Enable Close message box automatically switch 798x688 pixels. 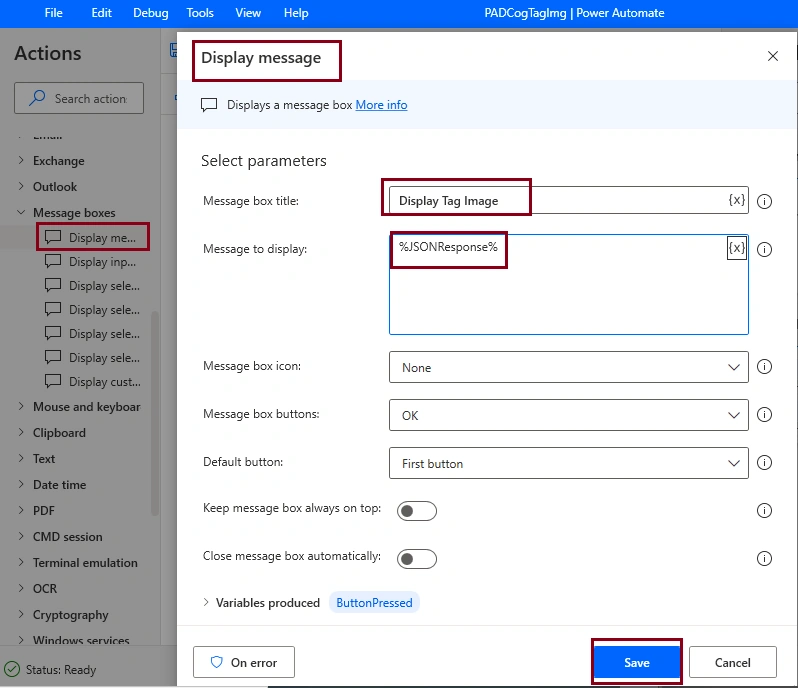tap(417, 559)
